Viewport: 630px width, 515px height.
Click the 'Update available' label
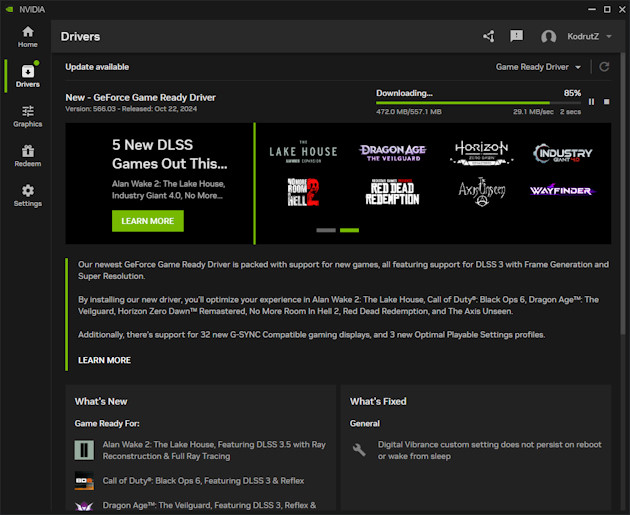click(97, 67)
